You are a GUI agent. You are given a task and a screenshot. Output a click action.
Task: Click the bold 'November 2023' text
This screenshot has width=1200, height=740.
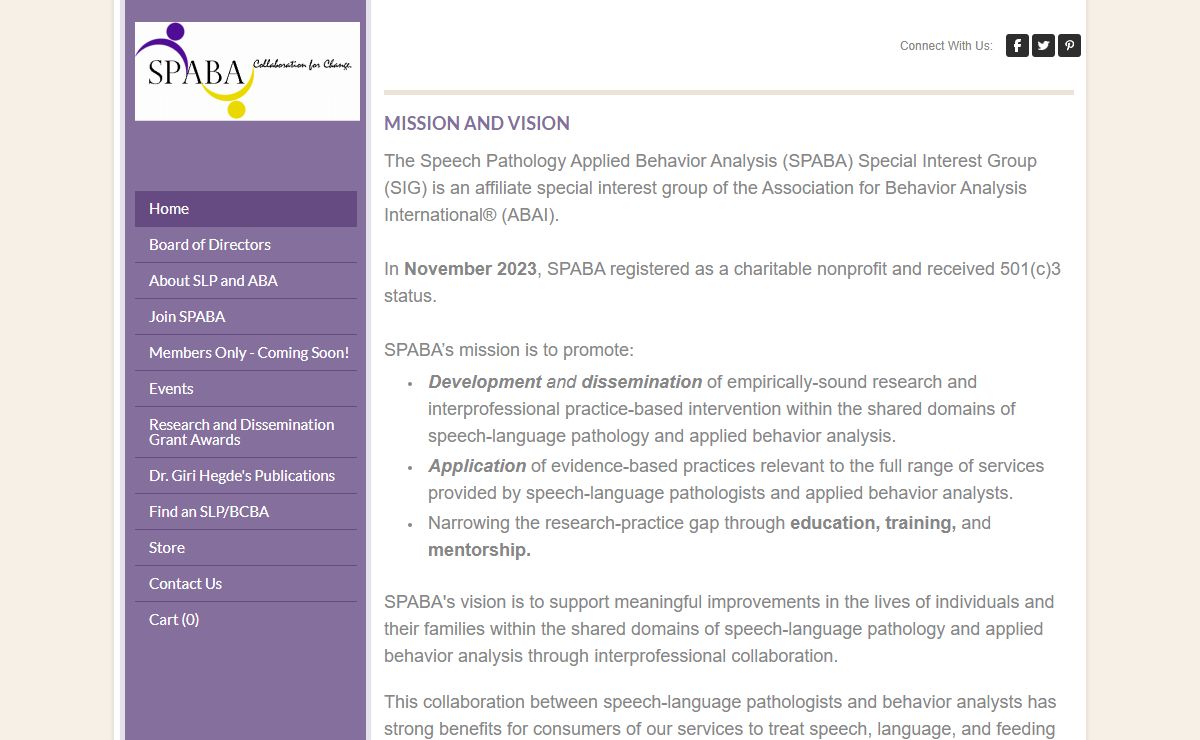(x=470, y=269)
